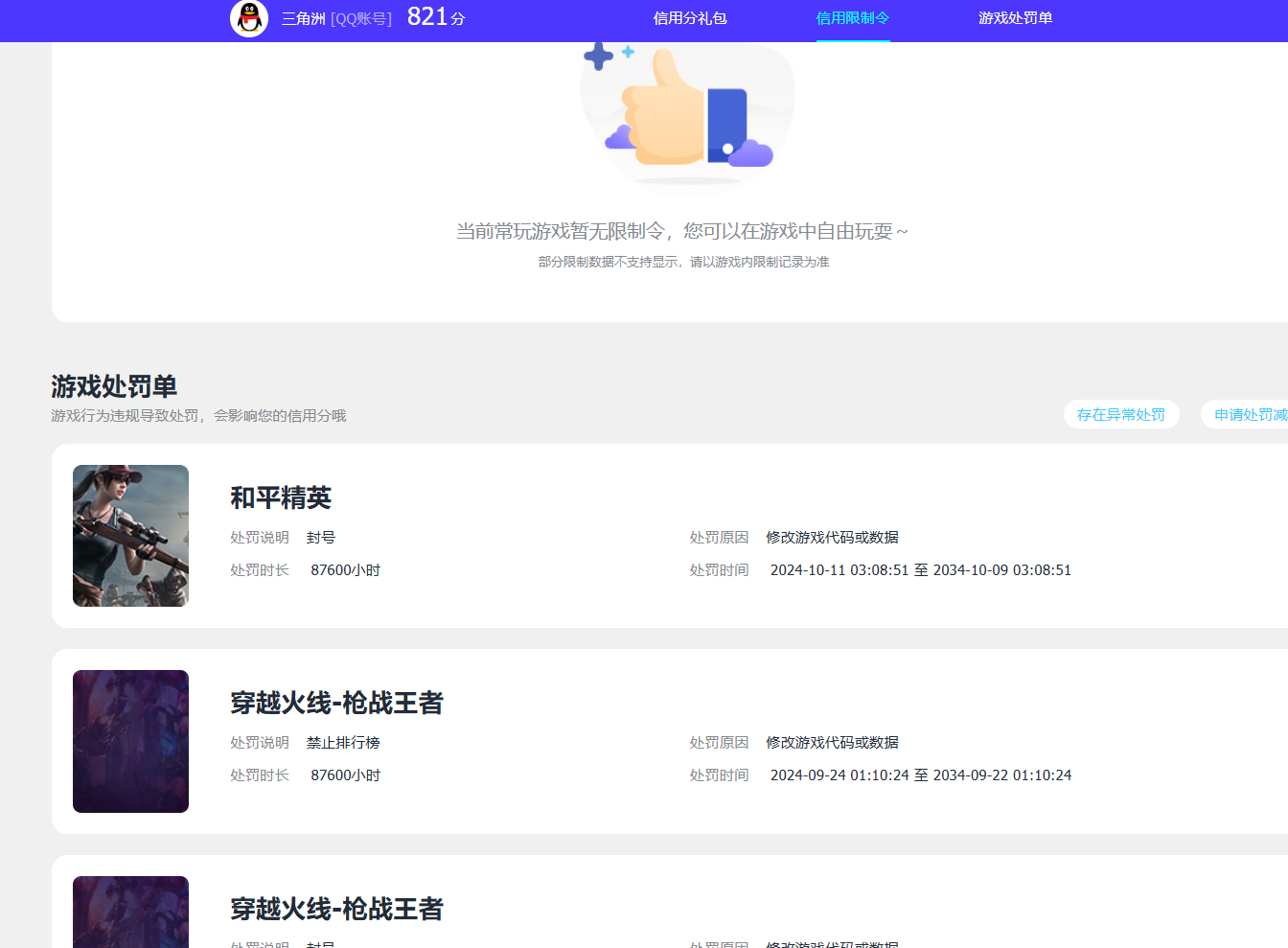Open 修改游戏代码或数据 link for 和平精英
1288x948 pixels.
[x=830, y=537]
